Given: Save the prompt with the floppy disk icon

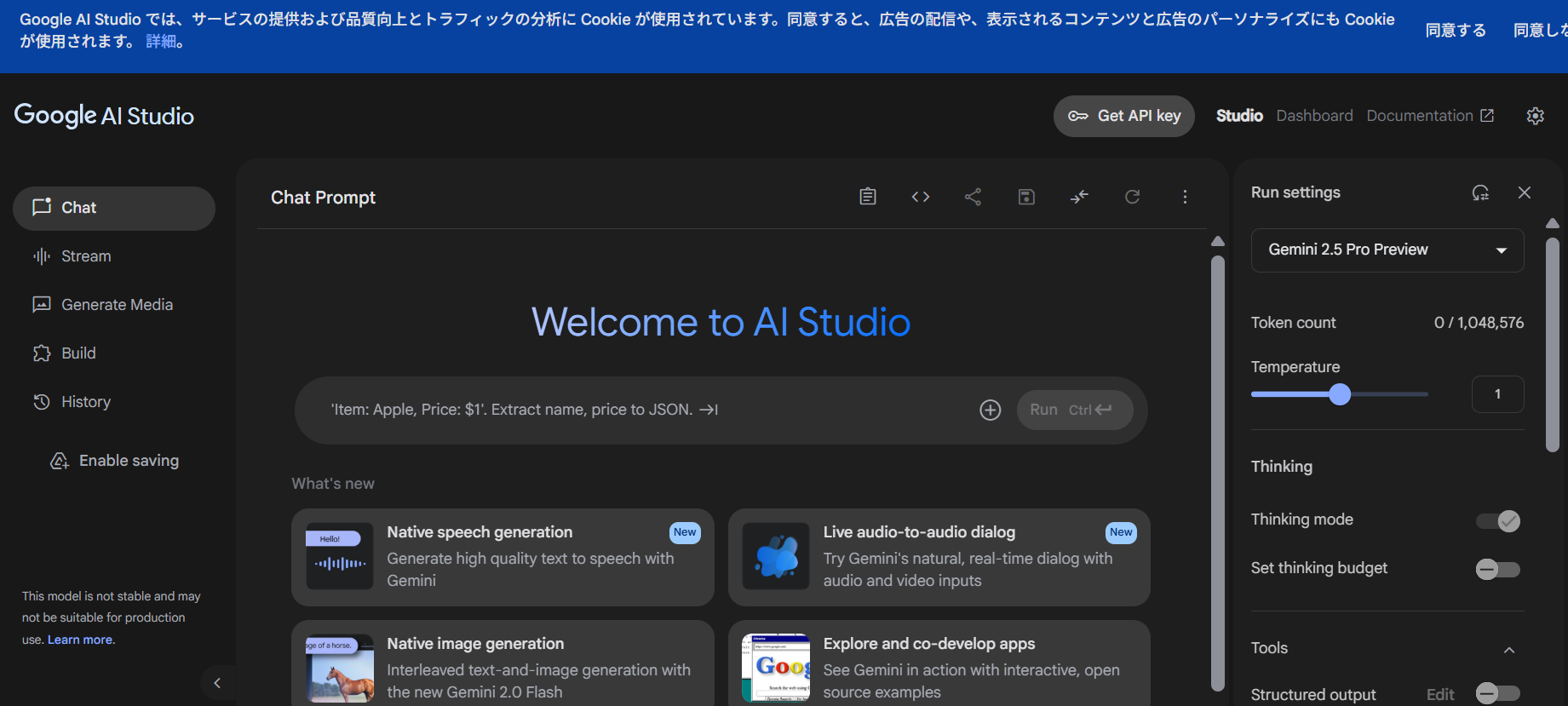Looking at the screenshot, I should [x=1026, y=197].
